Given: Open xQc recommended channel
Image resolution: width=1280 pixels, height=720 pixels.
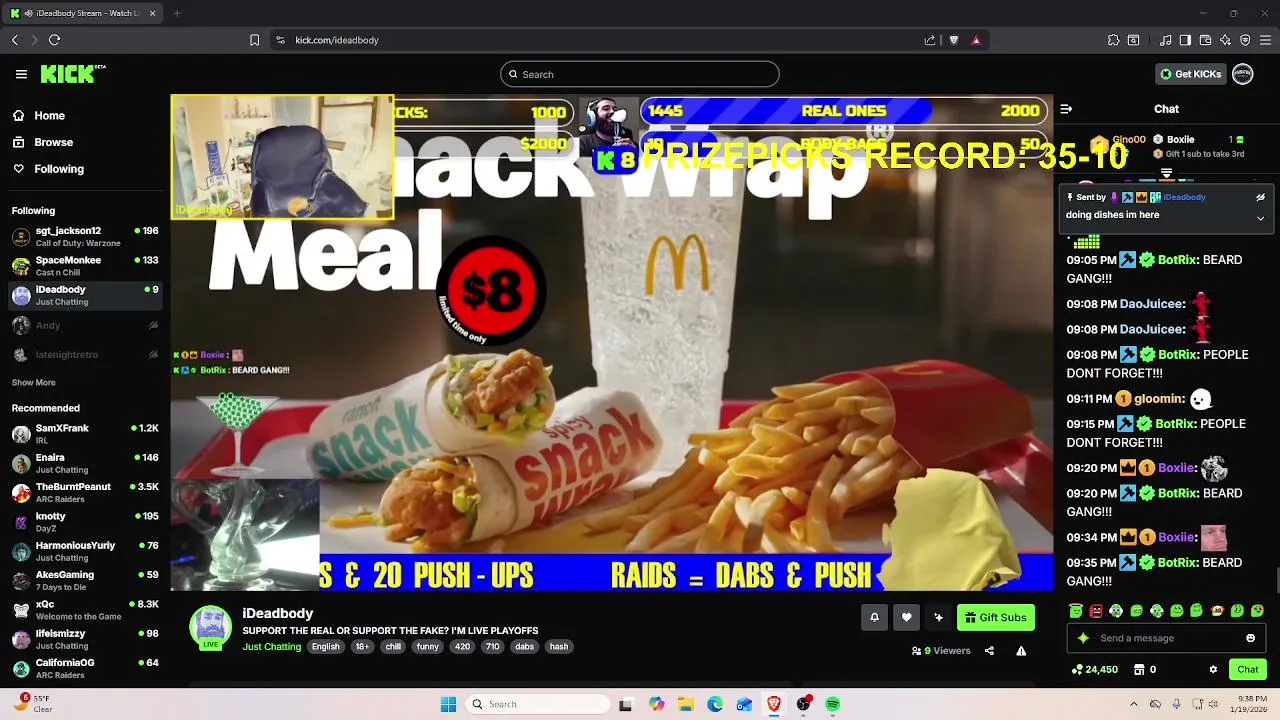Looking at the screenshot, I should coord(85,610).
